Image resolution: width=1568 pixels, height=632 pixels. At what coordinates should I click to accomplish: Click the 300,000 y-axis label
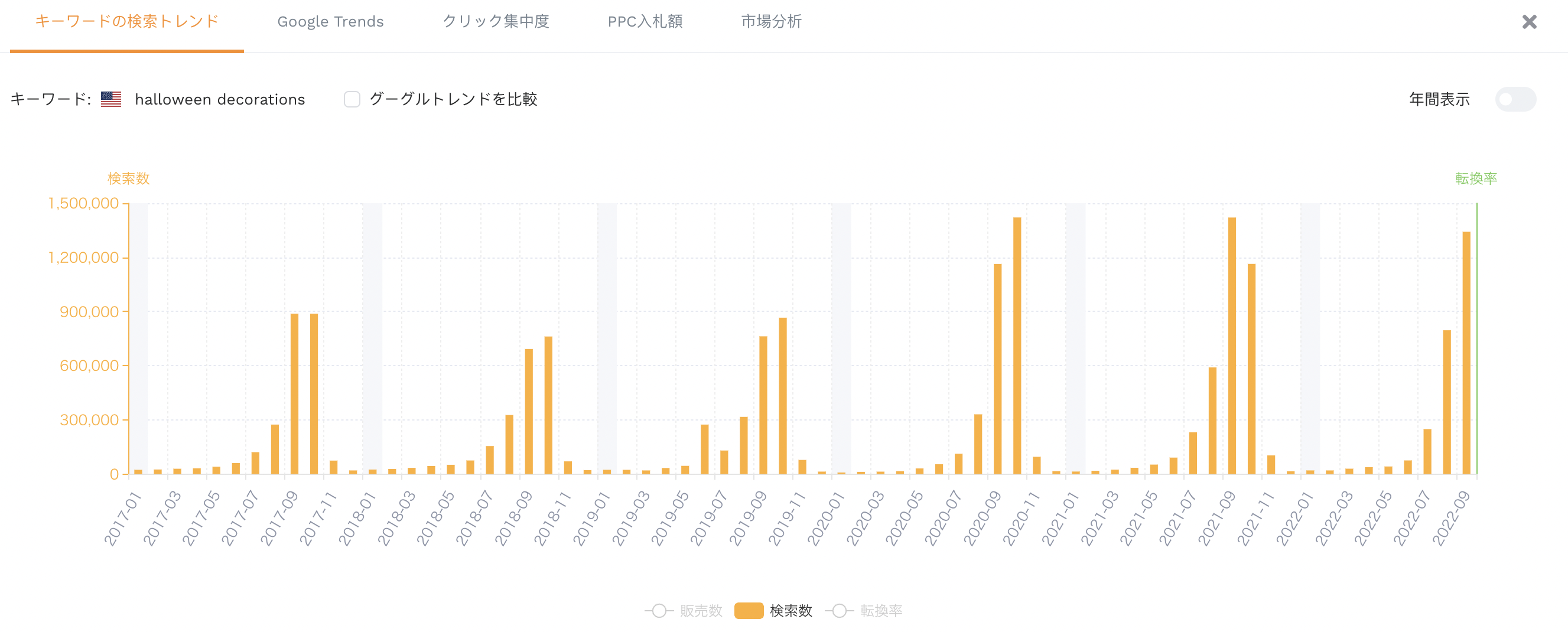coord(89,420)
